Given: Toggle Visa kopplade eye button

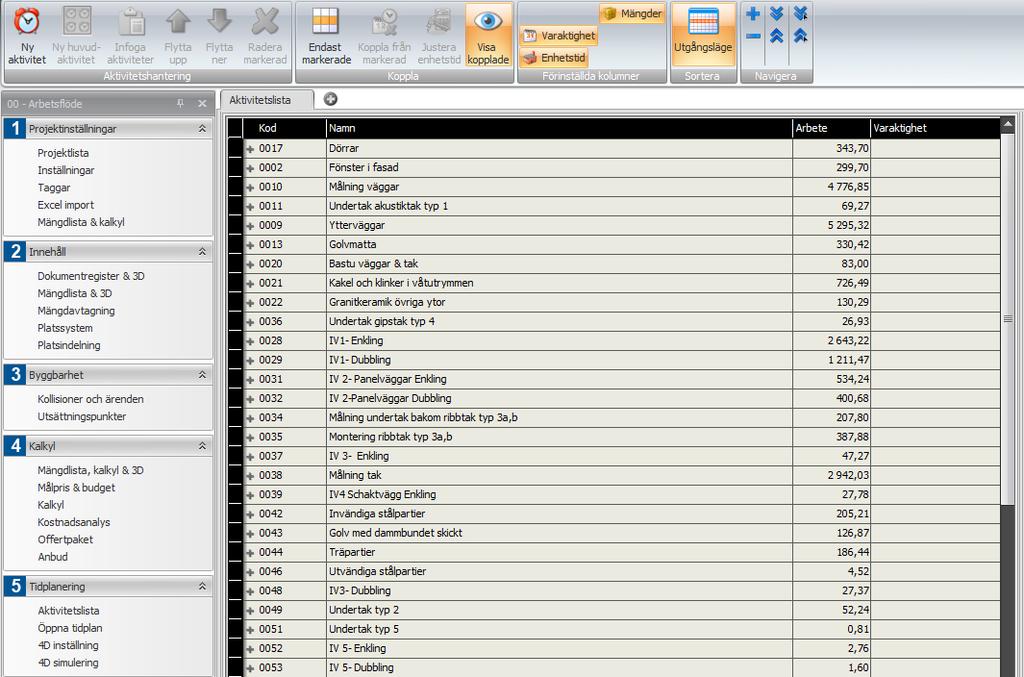Looking at the screenshot, I should [x=488, y=36].
